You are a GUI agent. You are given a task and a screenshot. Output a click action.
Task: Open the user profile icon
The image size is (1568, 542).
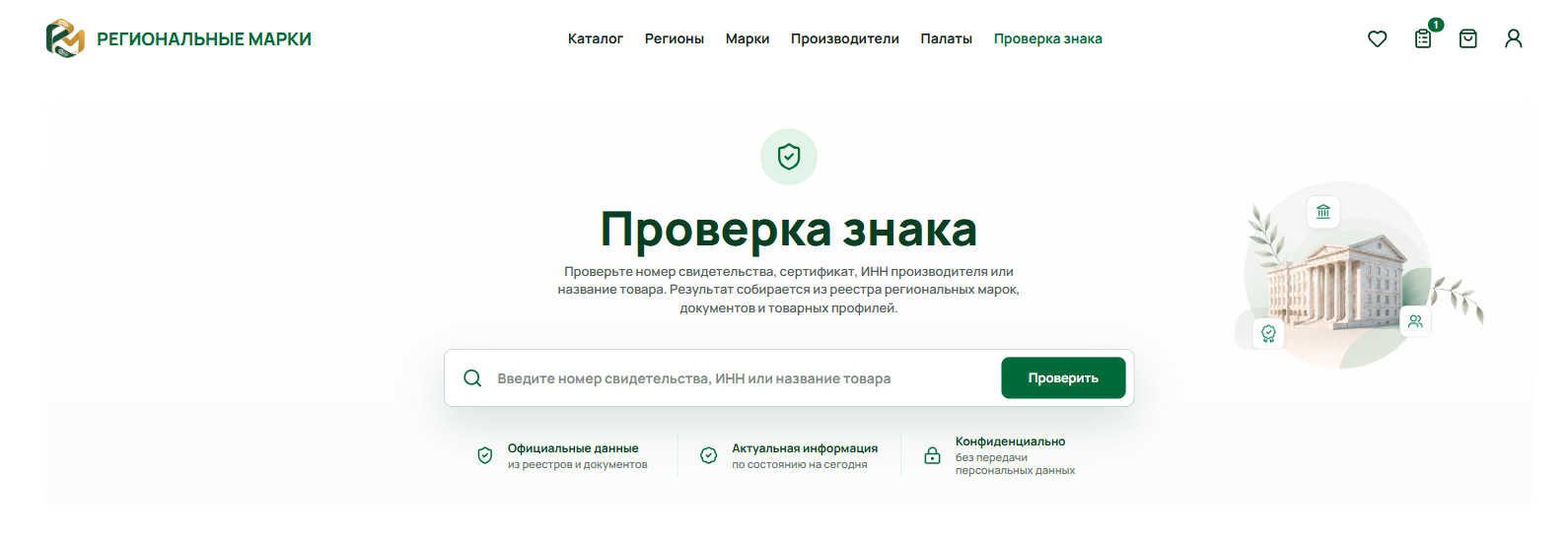point(1514,38)
